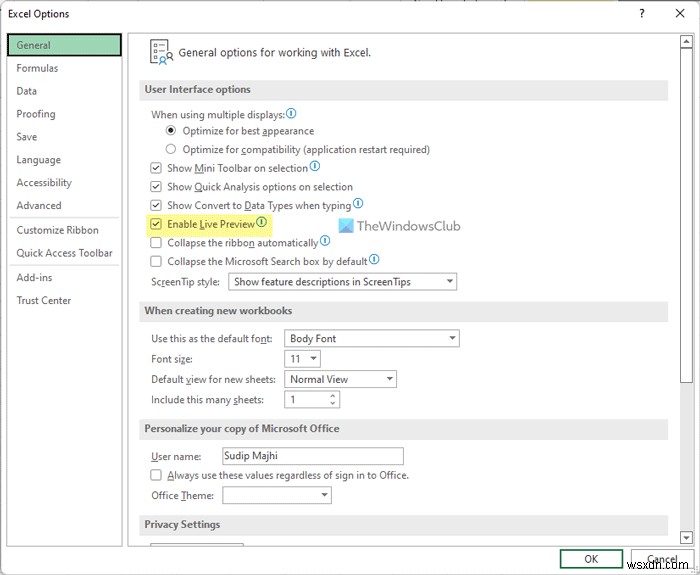Image resolution: width=700 pixels, height=575 pixels.
Task: Decrease the number of sheets spinner
Action: click(x=333, y=403)
